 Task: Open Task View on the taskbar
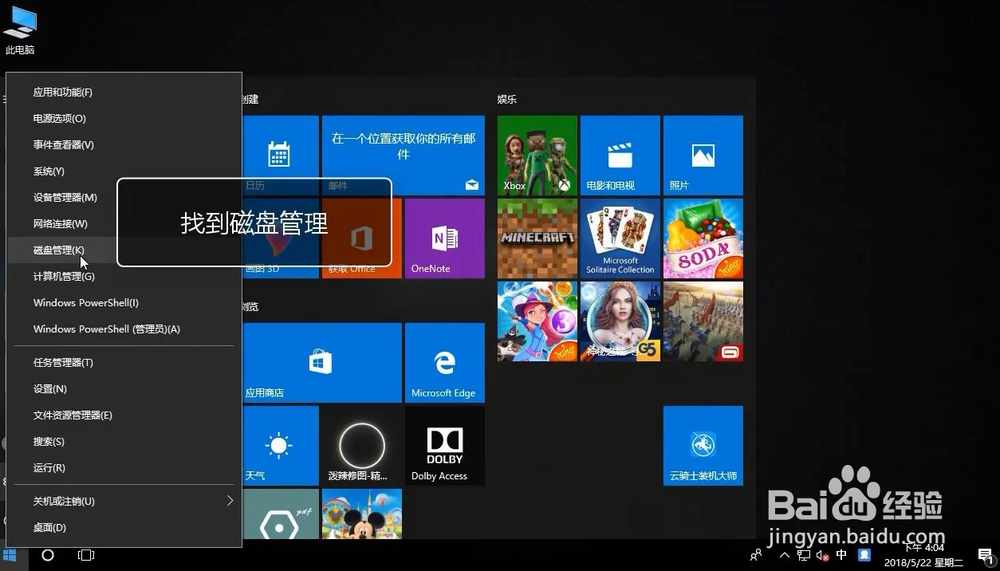(x=85, y=555)
